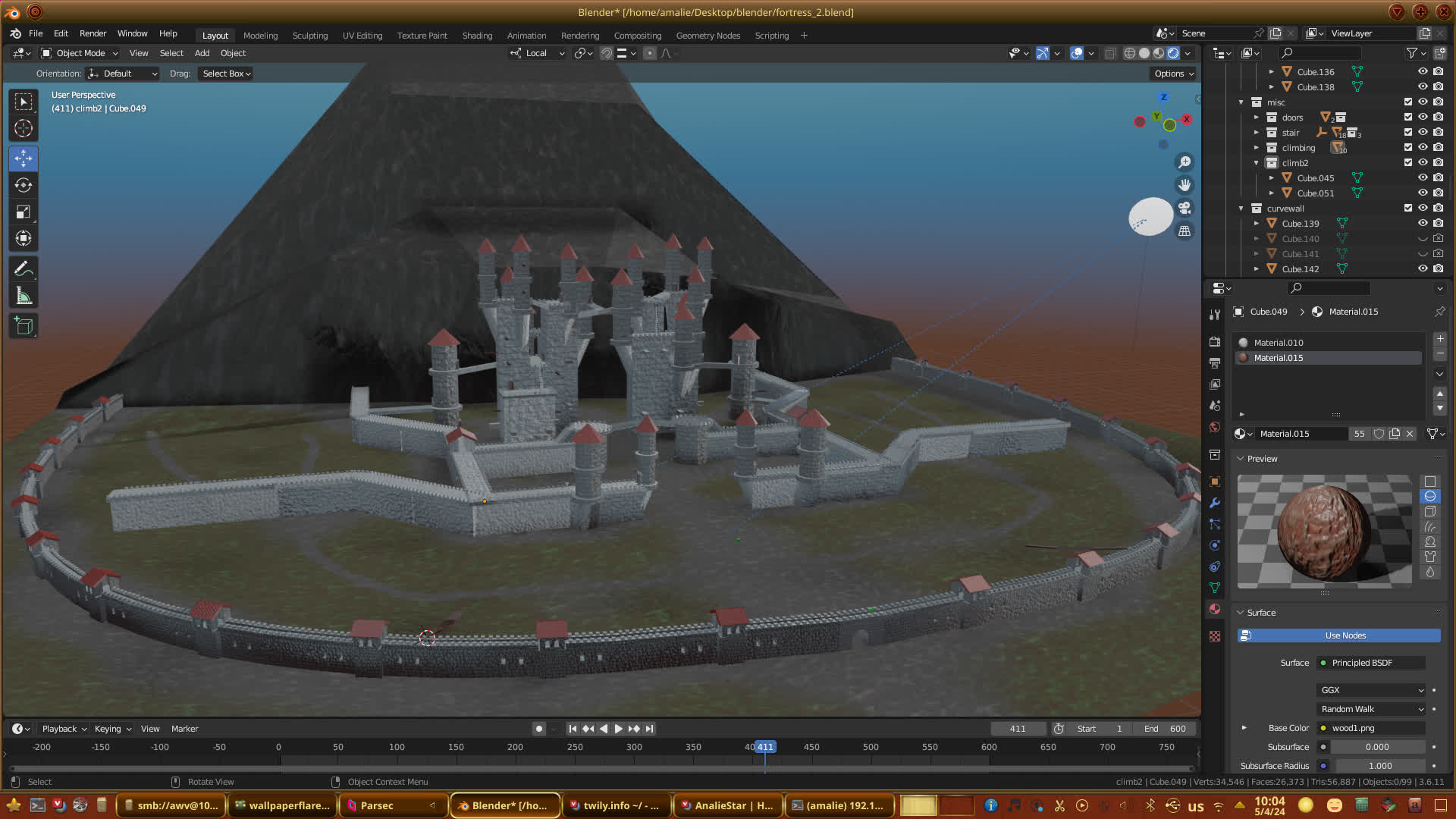Switch to rendered viewport shading
Image resolution: width=1456 pixels, height=819 pixels.
[1173, 53]
